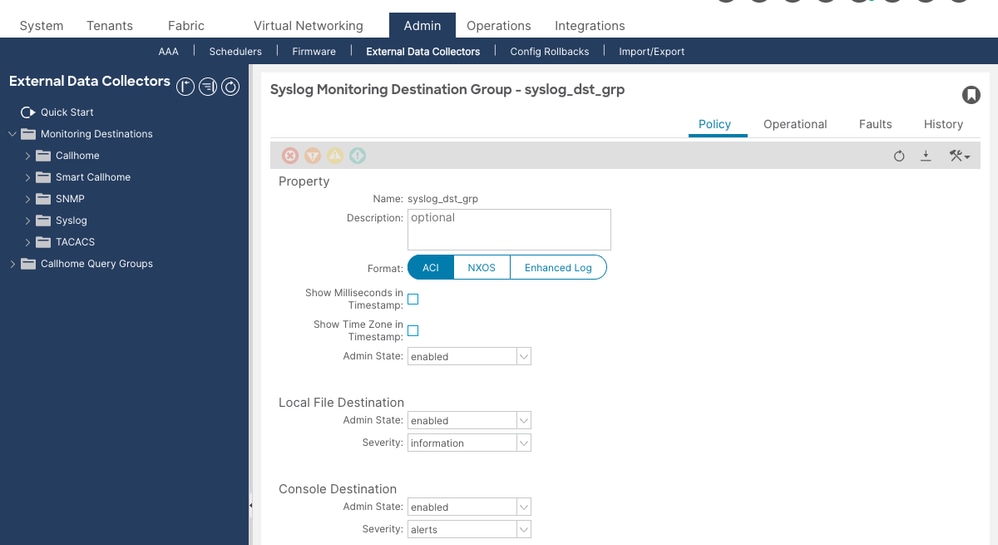Refresh the policy pane
This screenshot has width=998, height=545.
[899, 156]
